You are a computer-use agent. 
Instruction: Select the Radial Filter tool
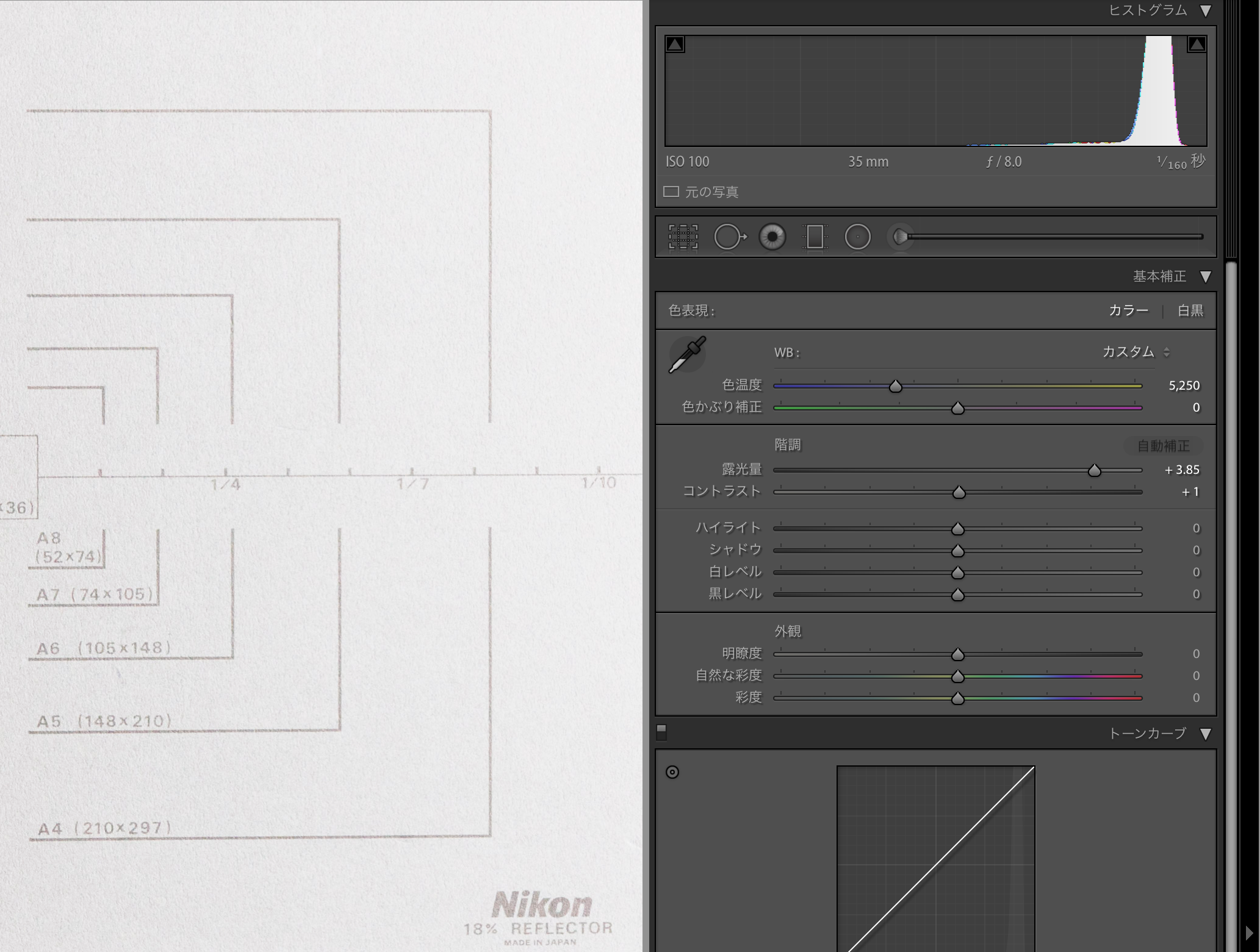(x=857, y=237)
